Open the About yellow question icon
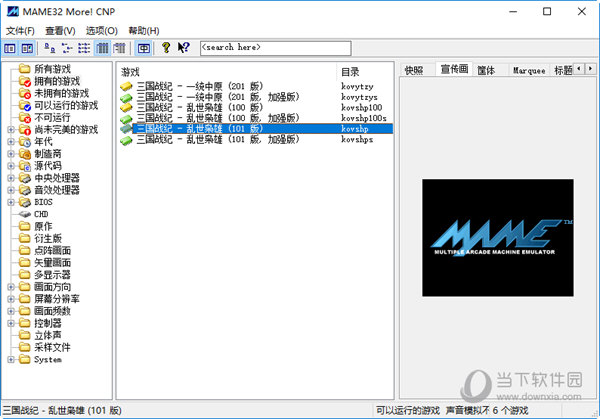The image size is (600, 419). 166,48
